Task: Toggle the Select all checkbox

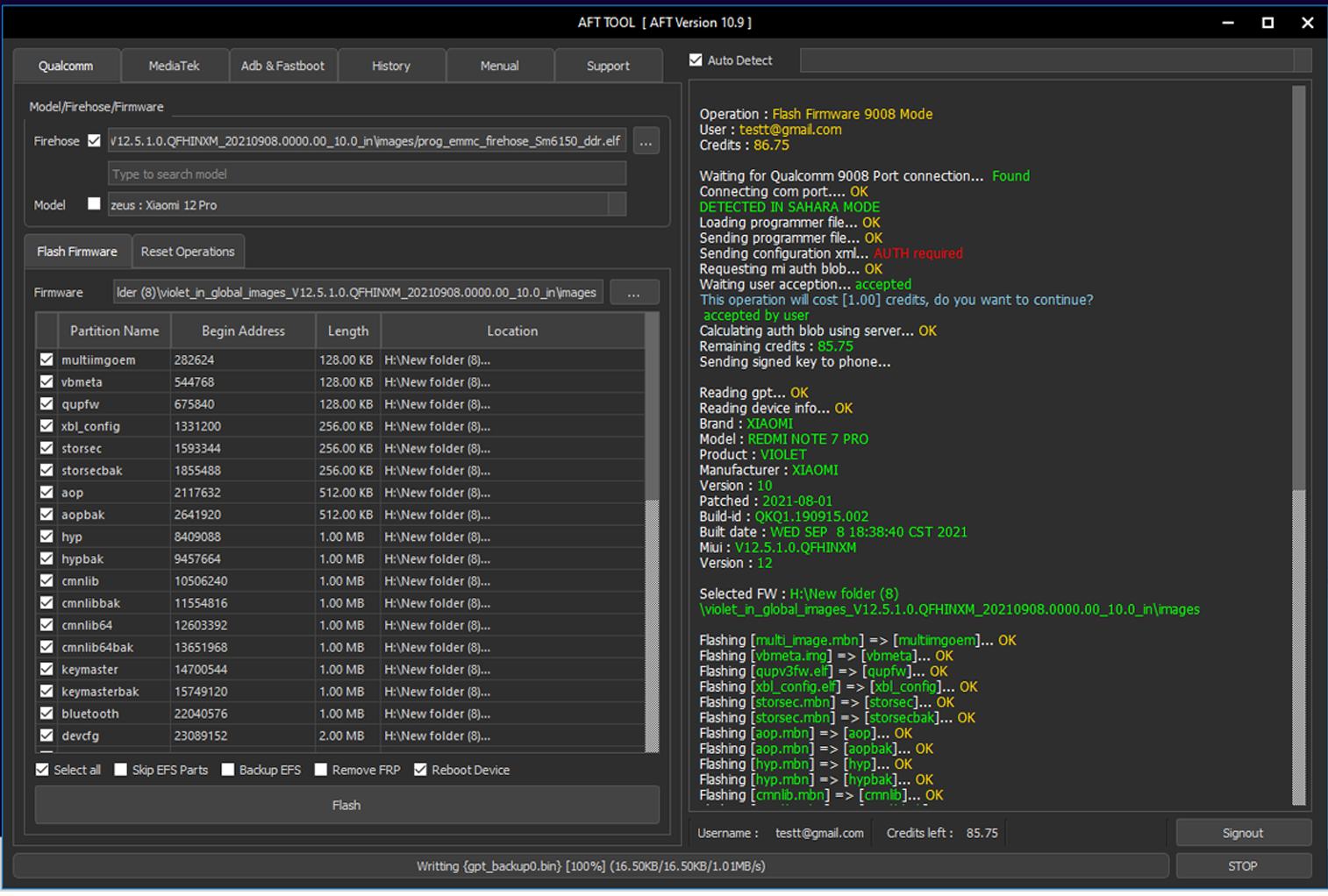Action: pyautogui.click(x=42, y=770)
